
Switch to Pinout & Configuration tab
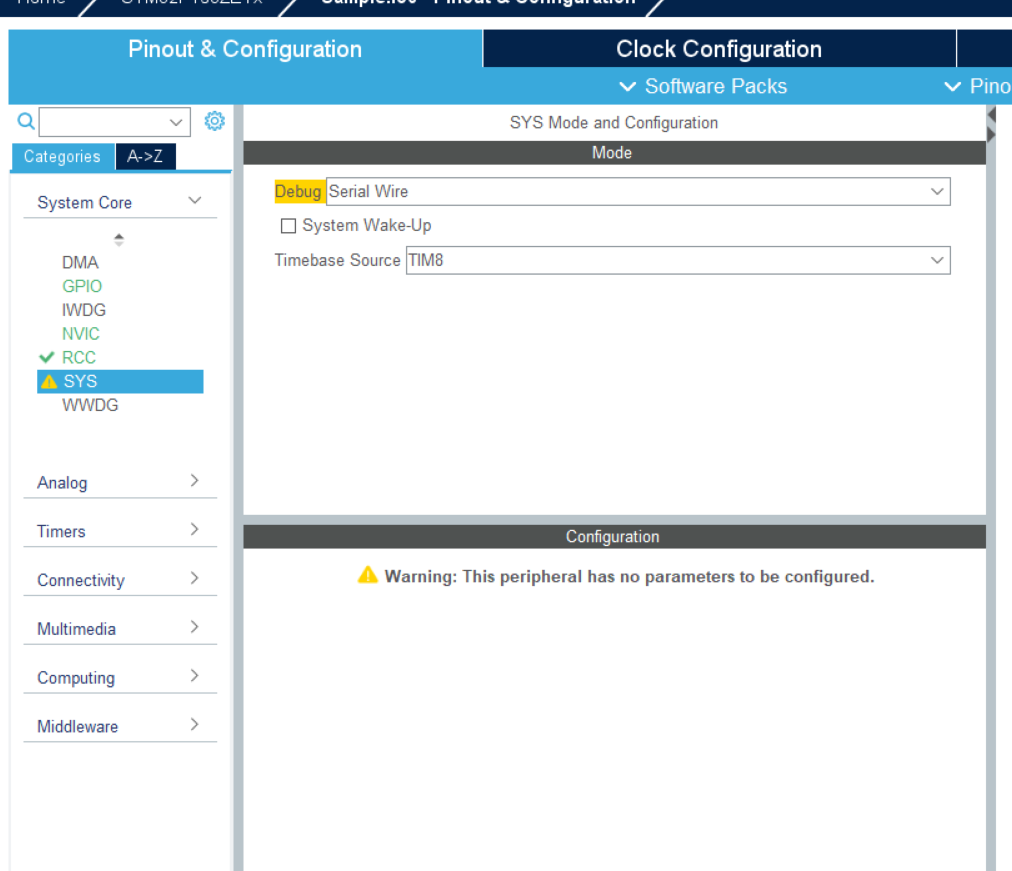245,49
